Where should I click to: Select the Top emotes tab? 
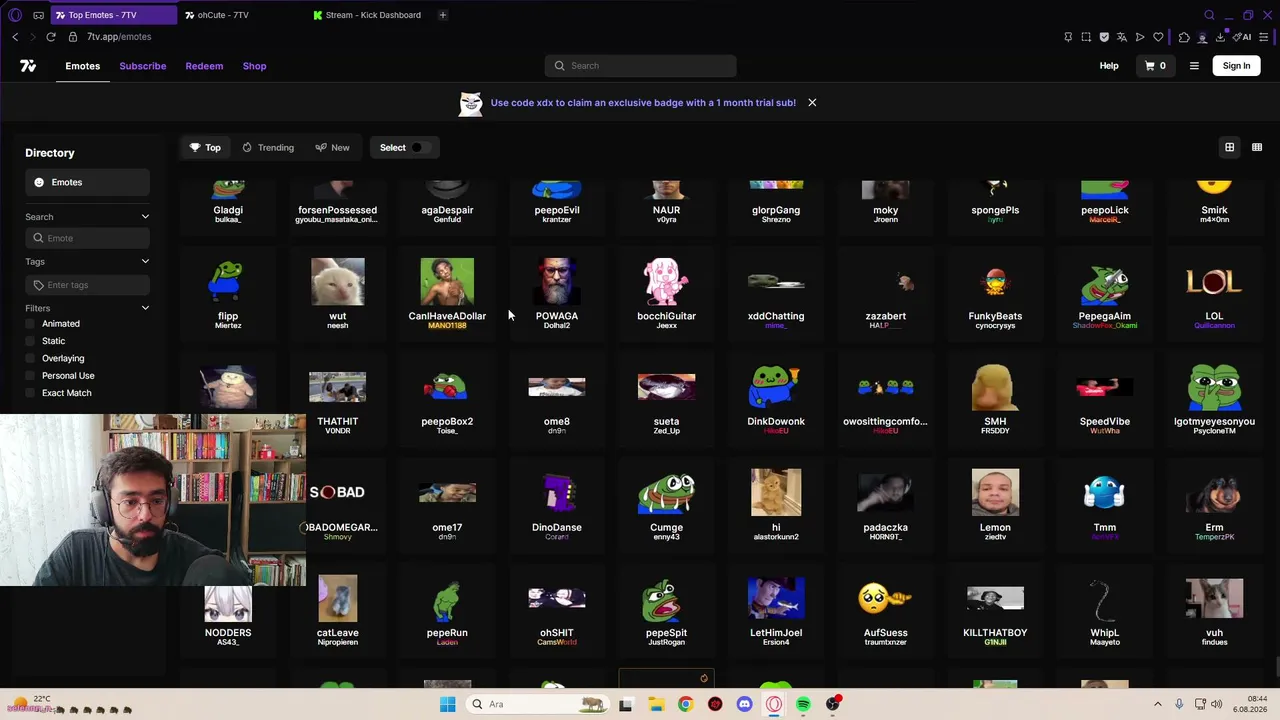[205, 148]
